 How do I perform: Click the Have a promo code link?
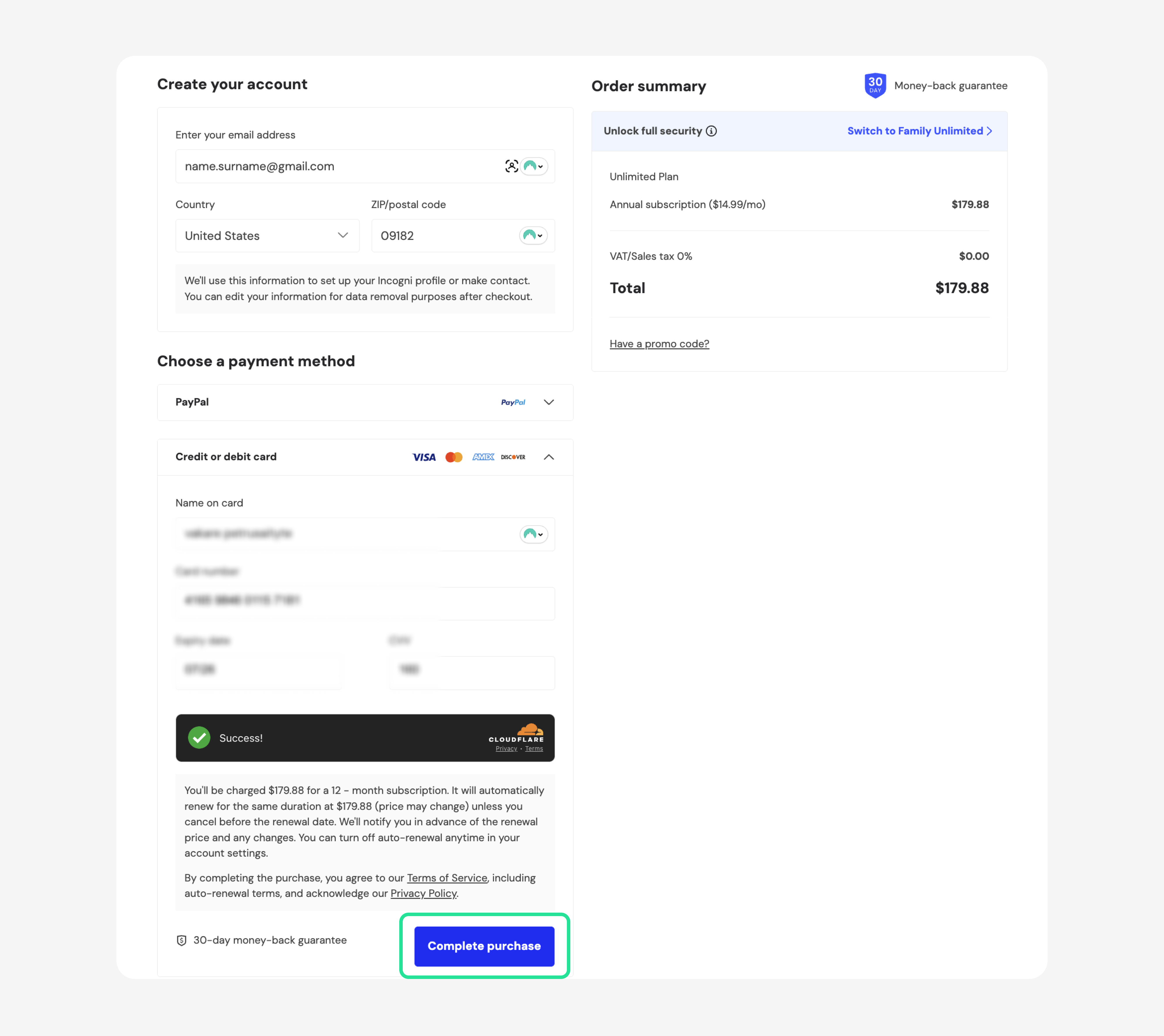pyautogui.click(x=659, y=344)
